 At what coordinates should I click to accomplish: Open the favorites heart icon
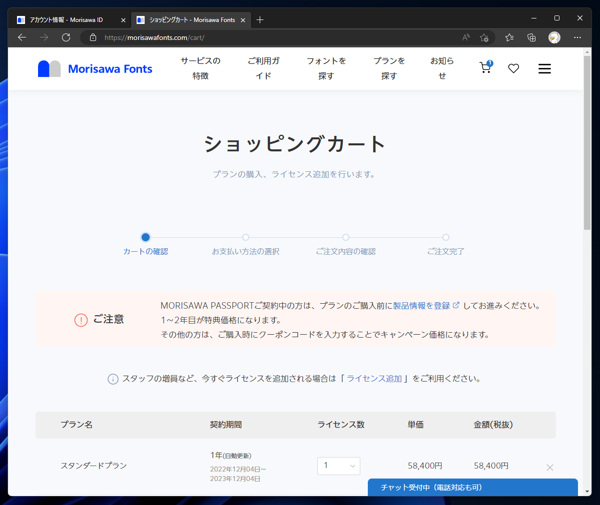coord(513,68)
